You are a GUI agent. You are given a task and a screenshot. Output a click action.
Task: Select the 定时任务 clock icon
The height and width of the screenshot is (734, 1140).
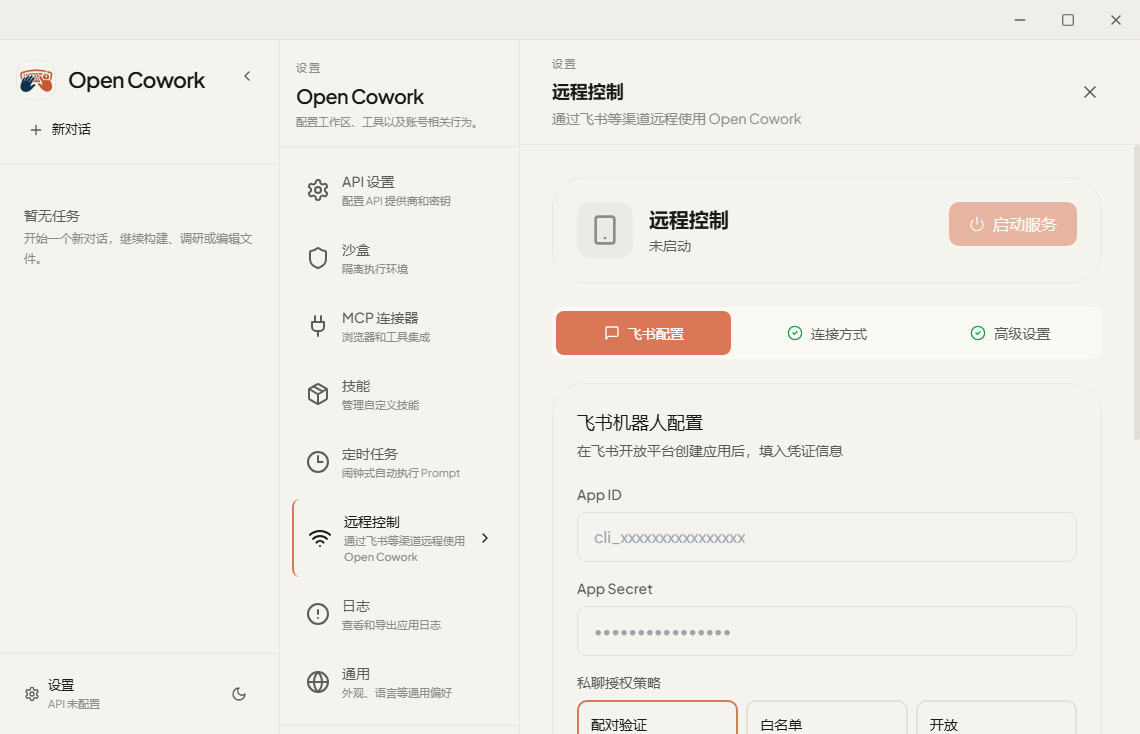click(x=318, y=461)
